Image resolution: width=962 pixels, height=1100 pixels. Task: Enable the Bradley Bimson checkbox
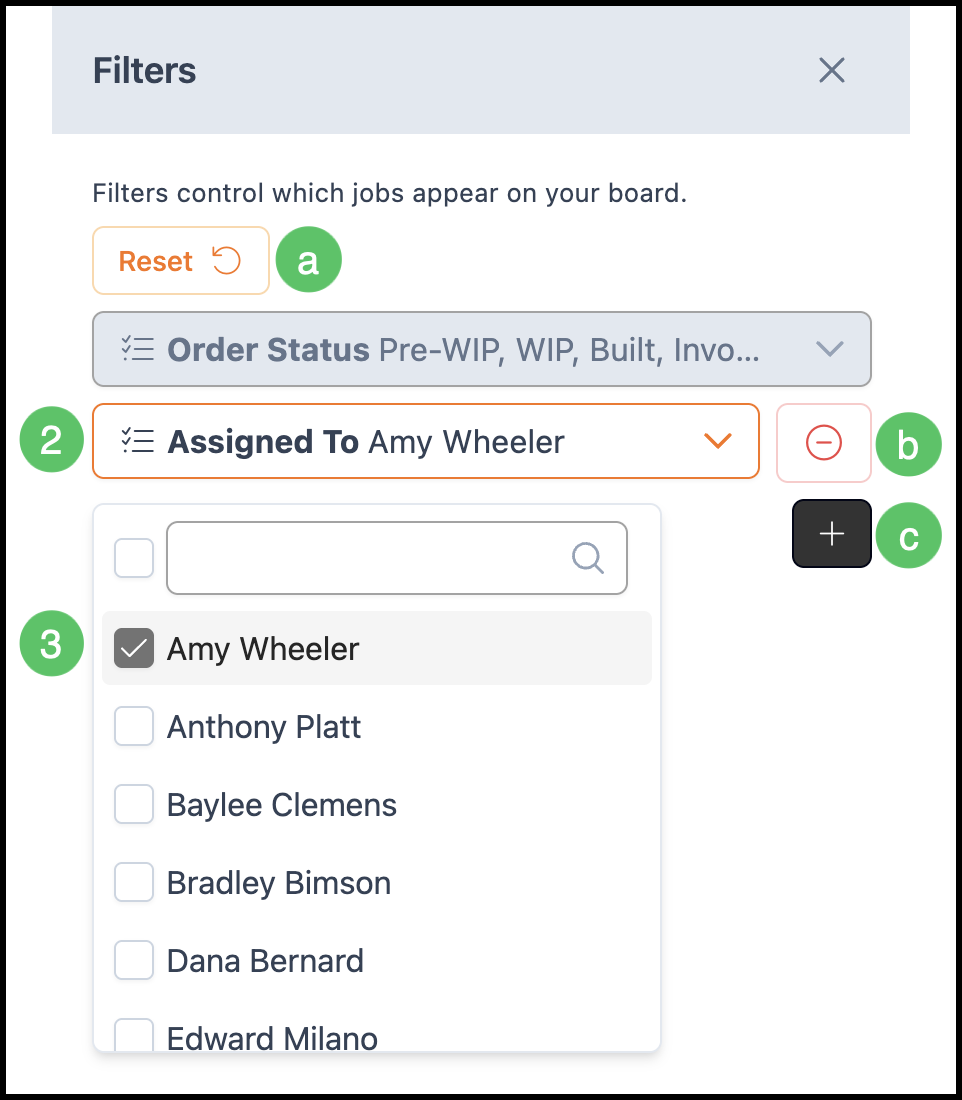tap(134, 882)
